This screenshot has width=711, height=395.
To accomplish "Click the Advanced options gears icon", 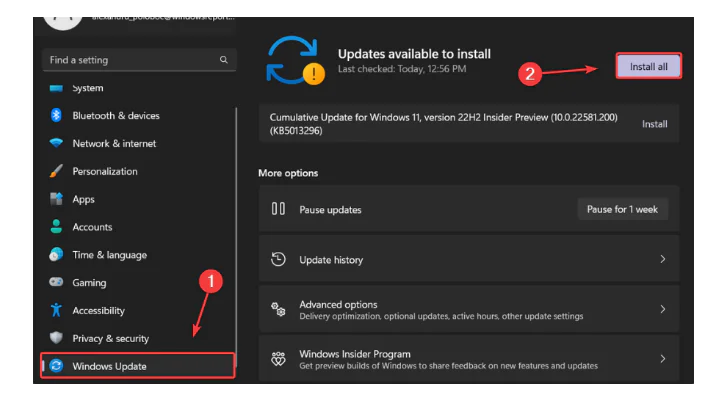I will 278,309.
